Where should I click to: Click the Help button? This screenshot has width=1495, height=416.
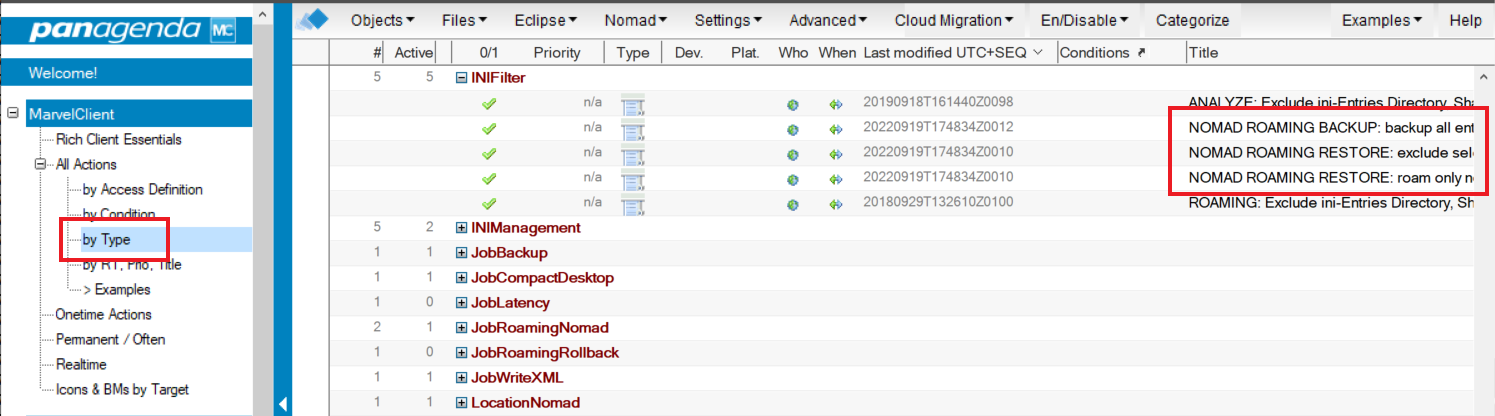1465,20
